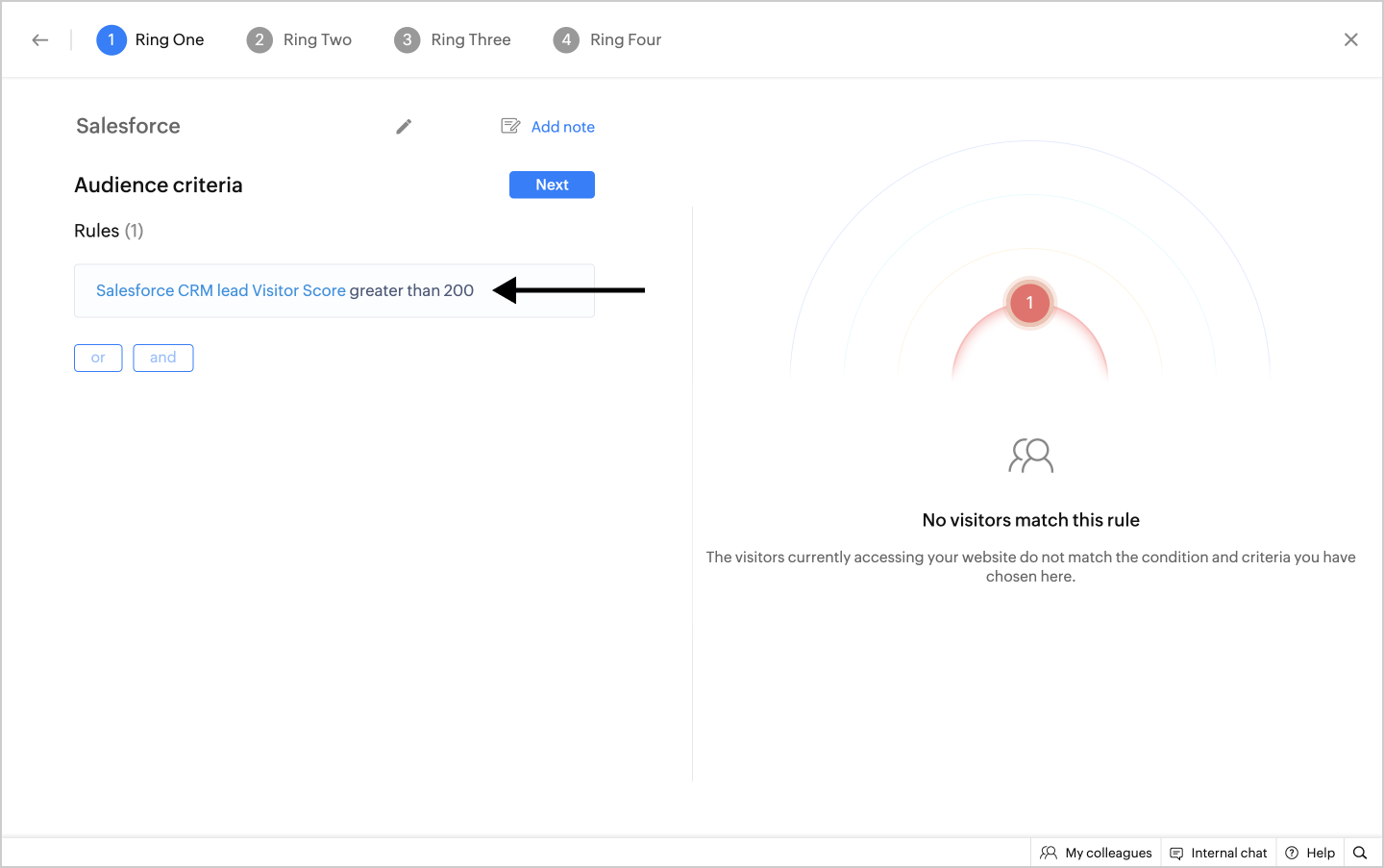Click the 'Rules (1)' label
Image resolution: width=1384 pixels, height=868 pixels.
click(109, 231)
